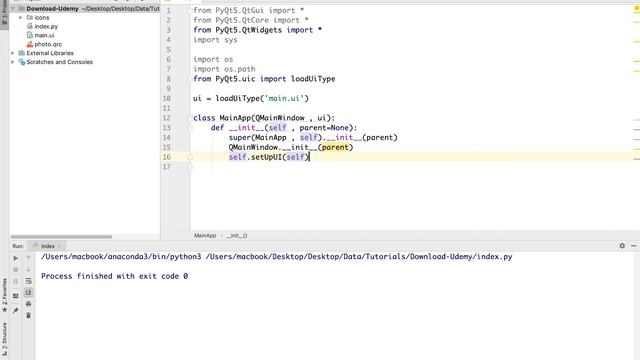The image size is (640, 360).
Task: Click 'Process finished with exit code 0' text
Action: (114, 276)
